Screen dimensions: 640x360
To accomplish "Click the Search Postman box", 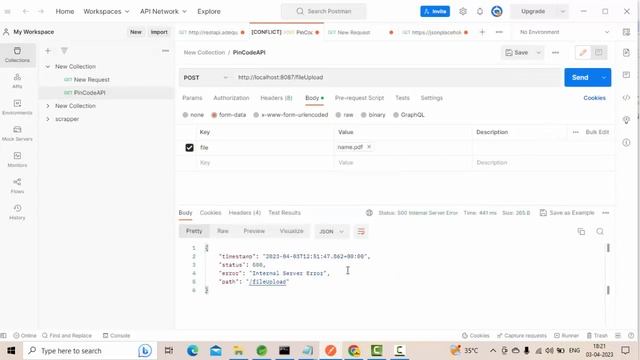I will coord(324,11).
